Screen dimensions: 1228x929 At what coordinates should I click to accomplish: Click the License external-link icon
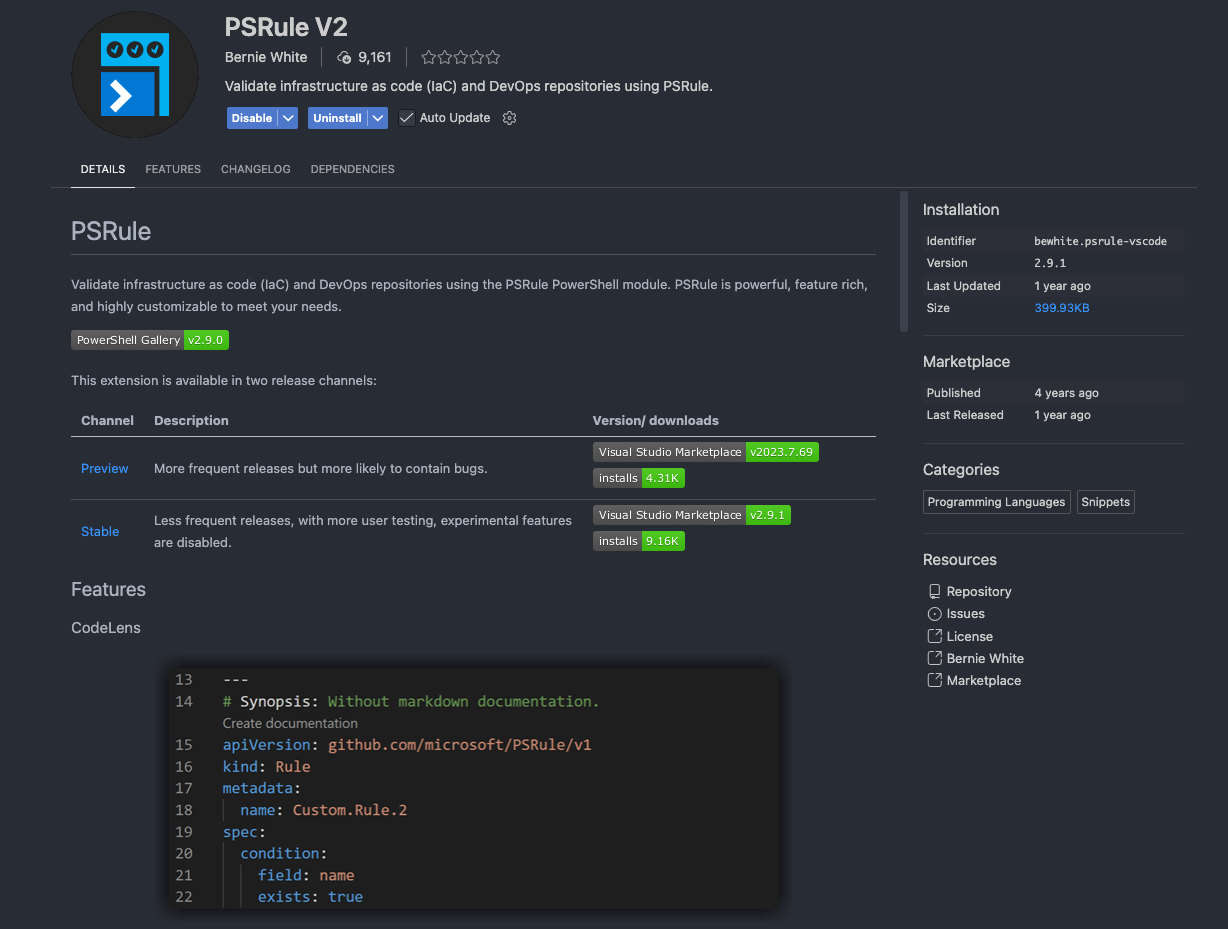click(x=935, y=636)
